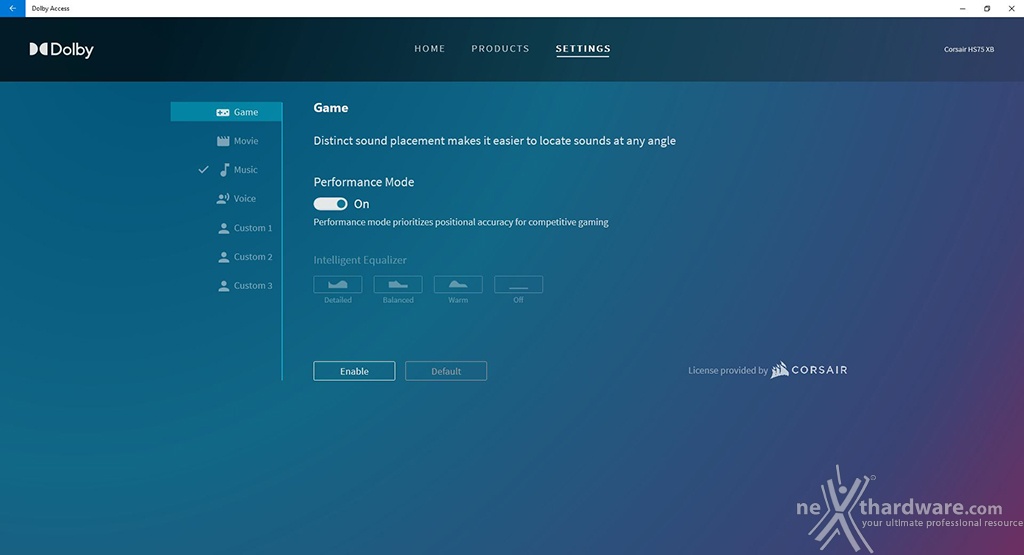Image resolution: width=1024 pixels, height=555 pixels.
Task: Select the Custom 2 profile person icon
Action: pyautogui.click(x=223, y=257)
